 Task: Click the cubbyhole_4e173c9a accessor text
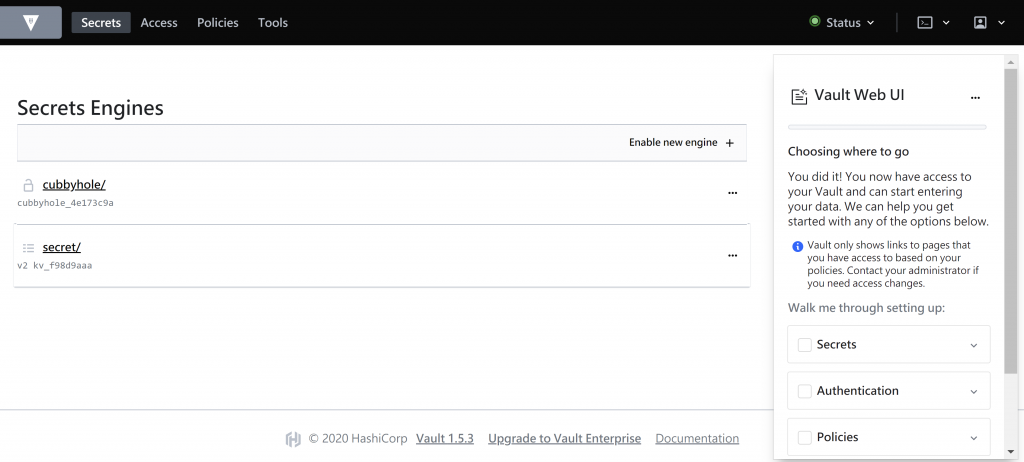[65, 203]
